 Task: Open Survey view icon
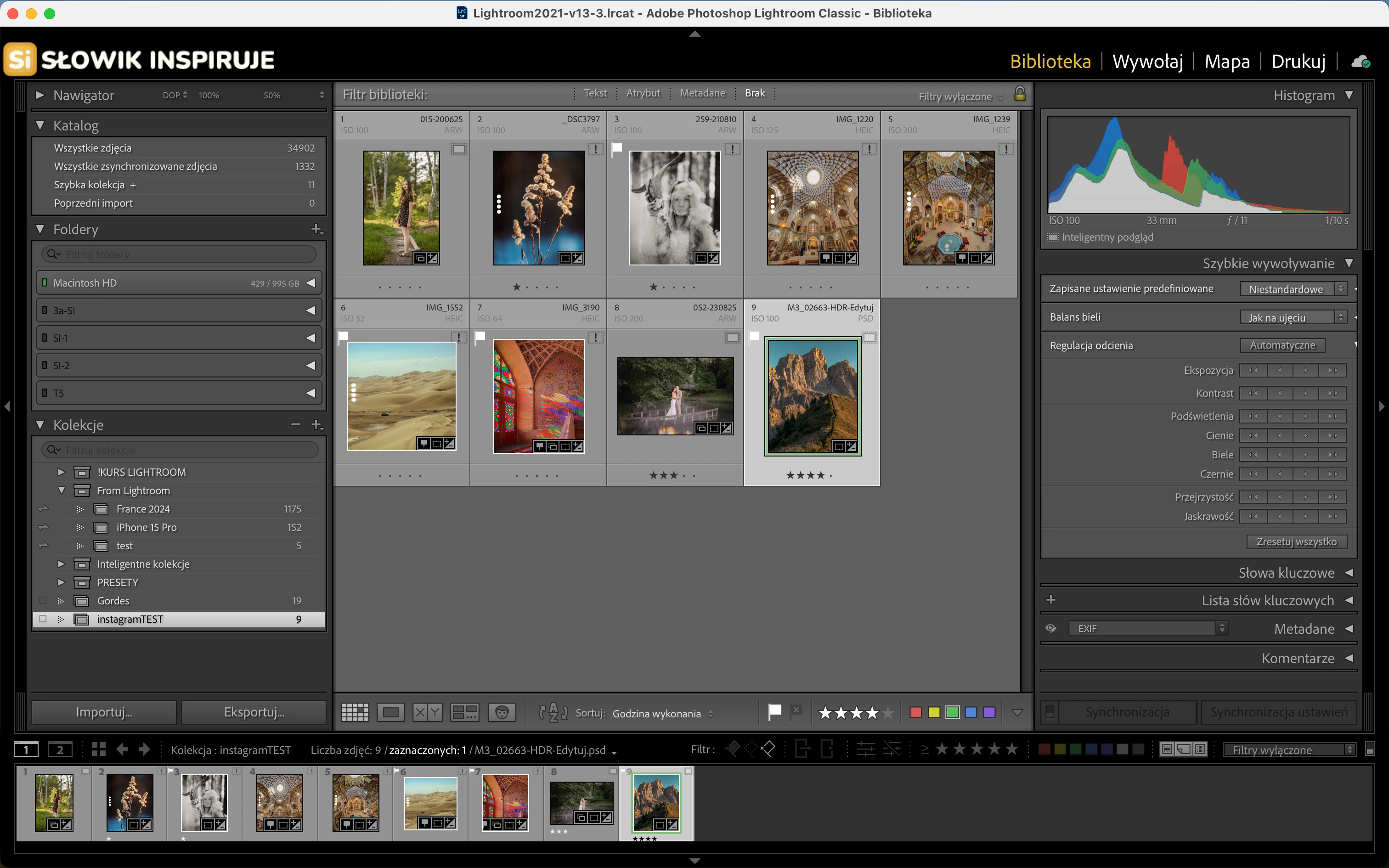point(464,712)
